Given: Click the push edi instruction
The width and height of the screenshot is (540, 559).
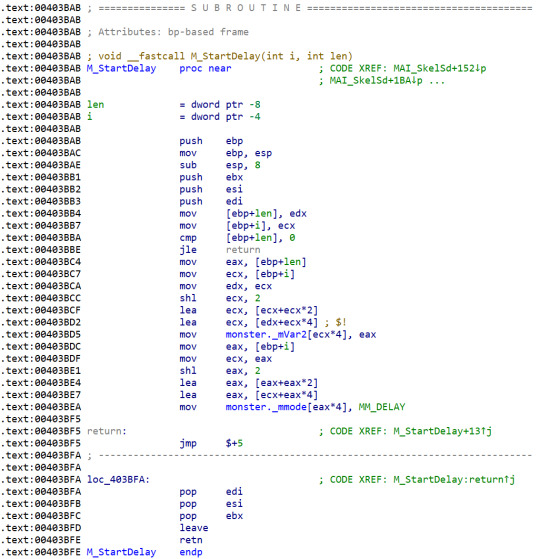Looking at the screenshot, I should (211, 201).
